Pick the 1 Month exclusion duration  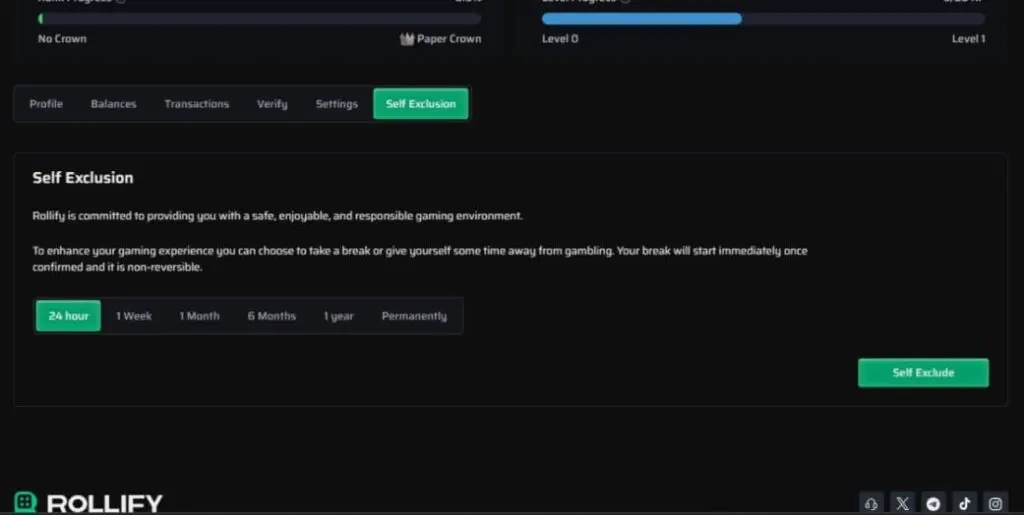point(199,316)
